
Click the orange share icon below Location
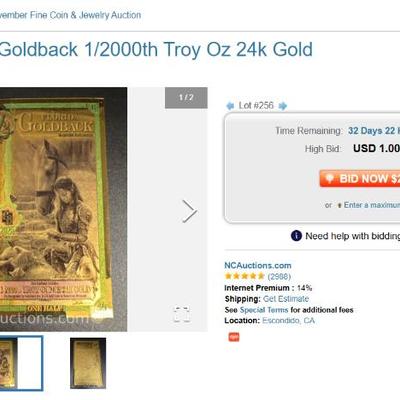pyautogui.click(x=234, y=337)
